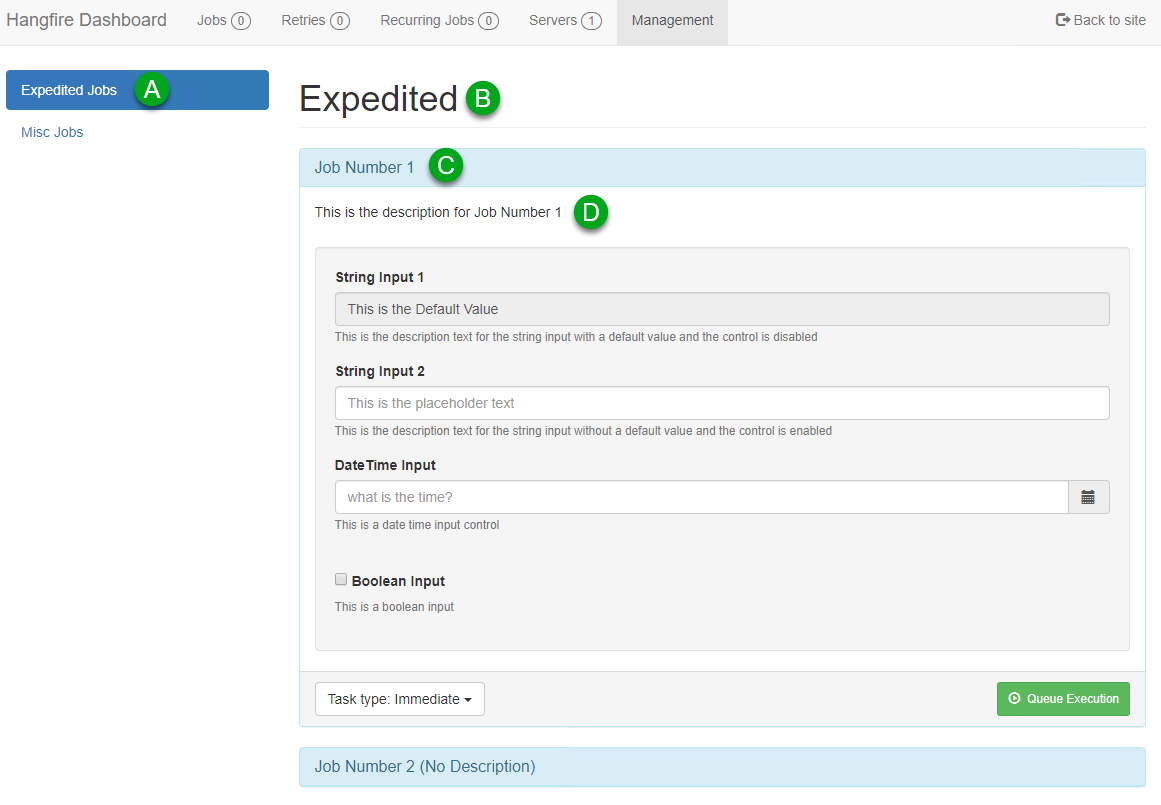Screen dimensions: 1161x805
Task: Click the String Input 1 label
Action: [379, 278]
